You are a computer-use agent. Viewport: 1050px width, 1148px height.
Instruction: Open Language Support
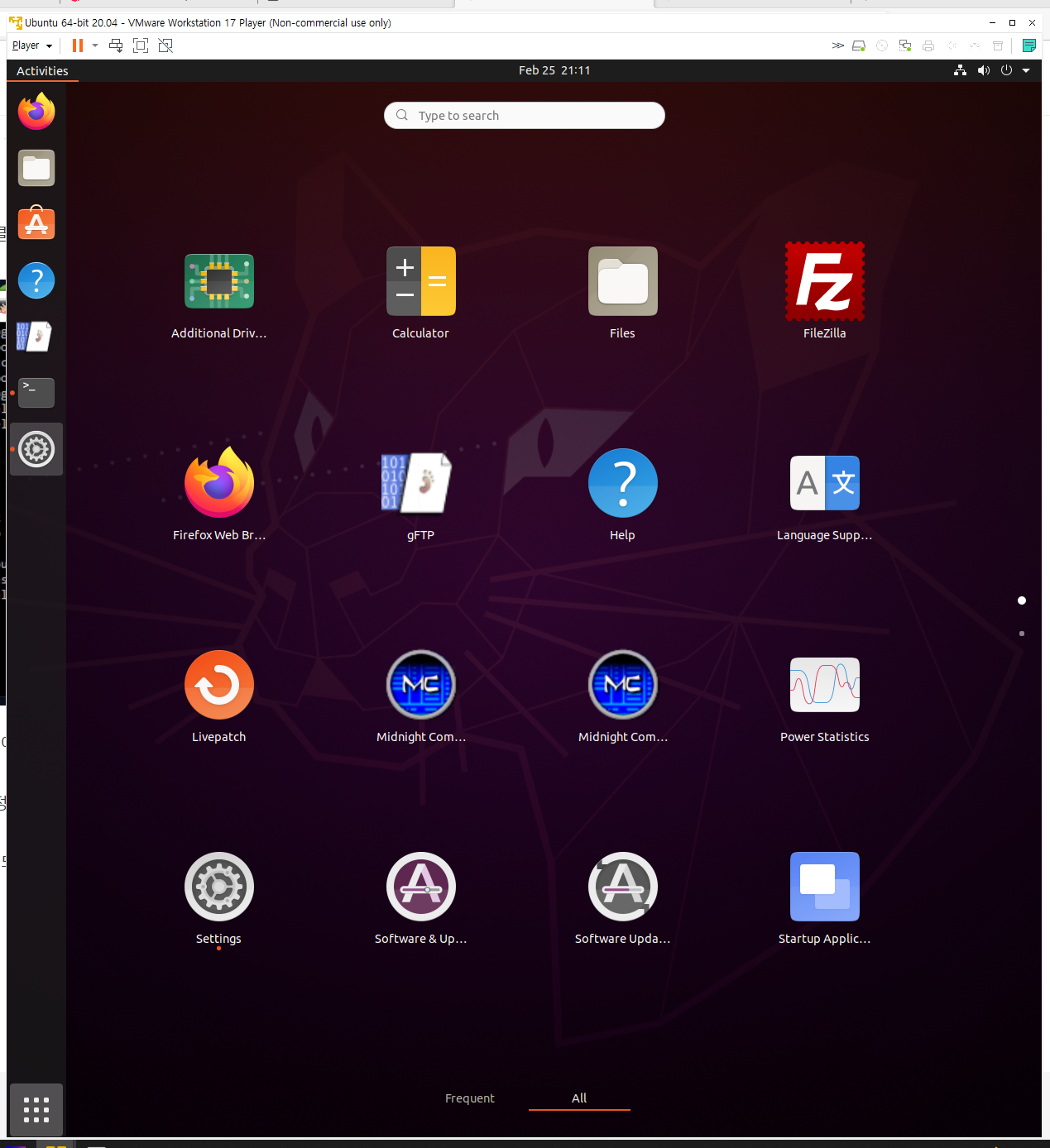click(824, 483)
